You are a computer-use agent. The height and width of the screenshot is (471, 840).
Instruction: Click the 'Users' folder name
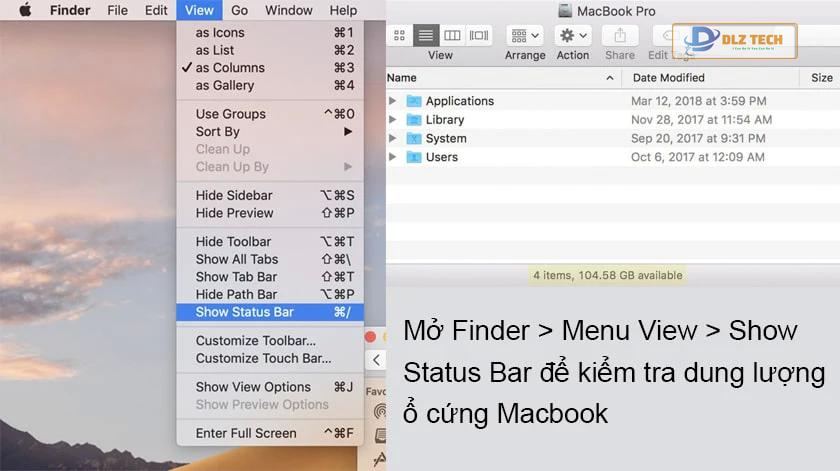[x=441, y=157]
